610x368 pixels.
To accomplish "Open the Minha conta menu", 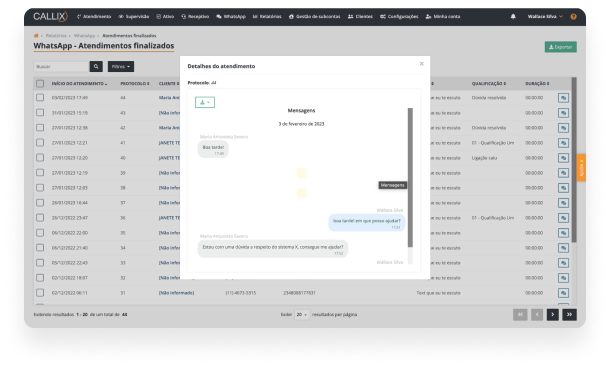I will point(443,16).
